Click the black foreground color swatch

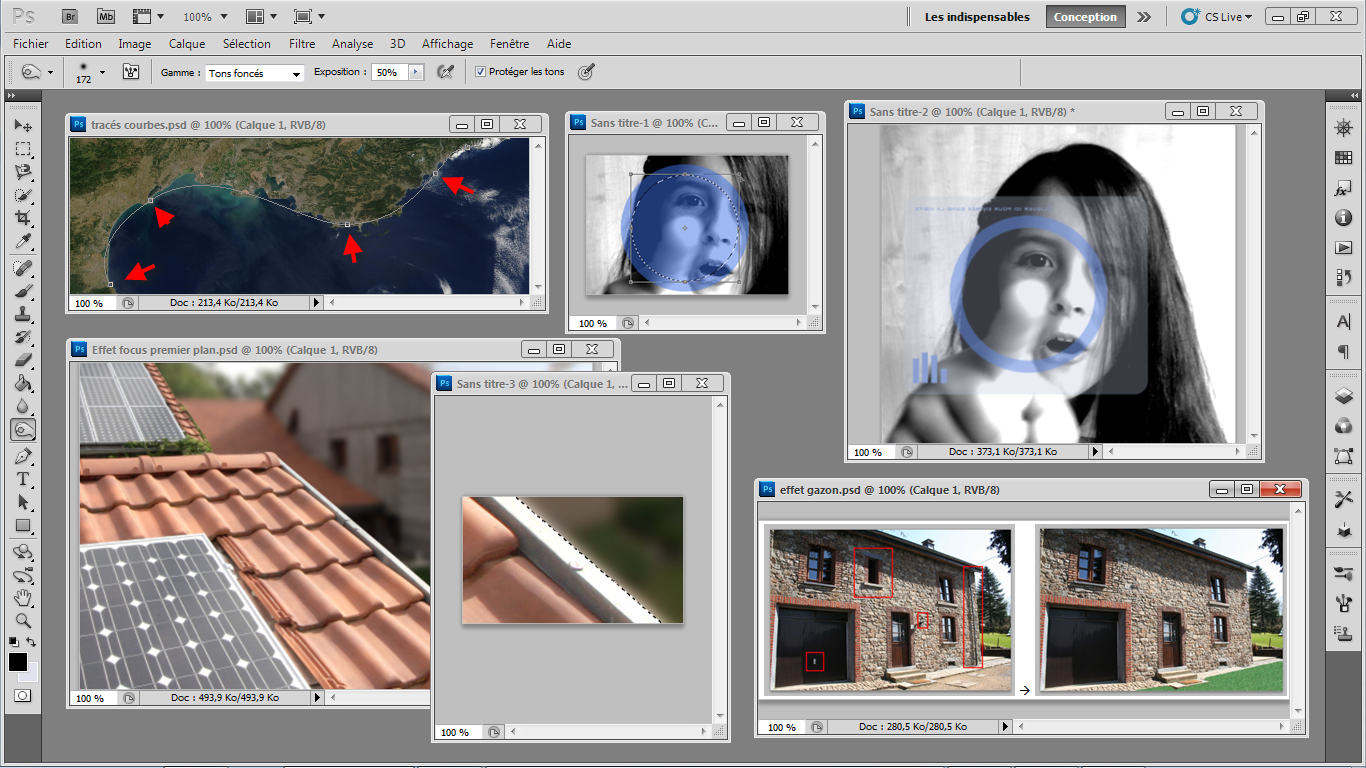(x=18, y=662)
